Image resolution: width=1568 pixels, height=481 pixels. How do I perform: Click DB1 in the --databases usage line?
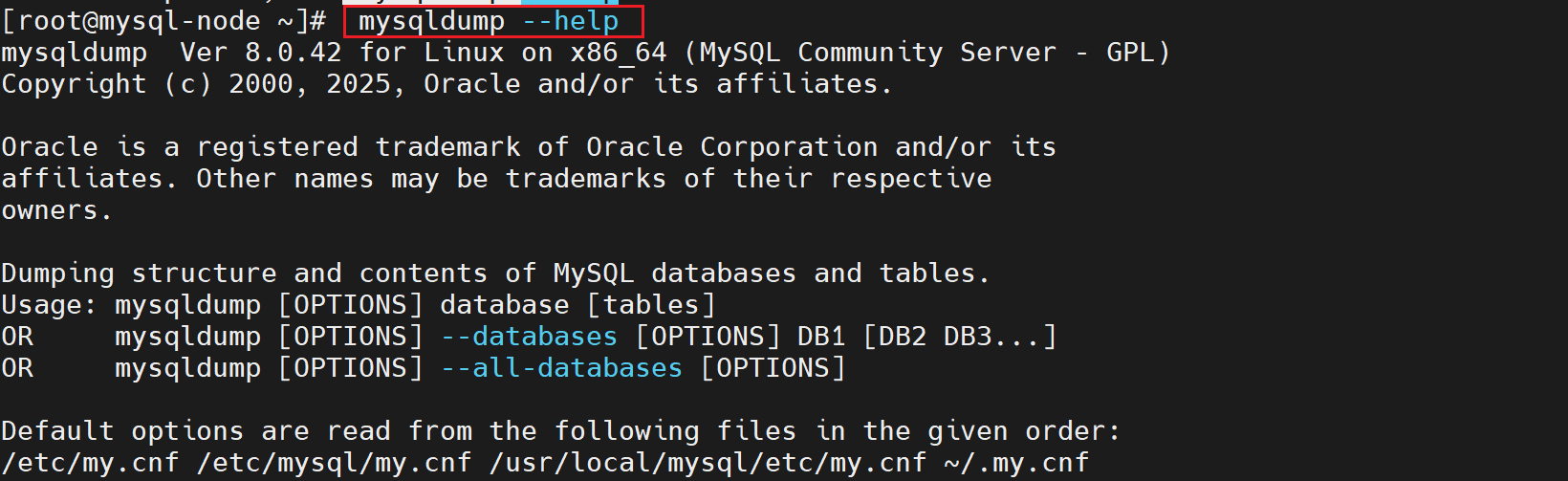[821, 337]
